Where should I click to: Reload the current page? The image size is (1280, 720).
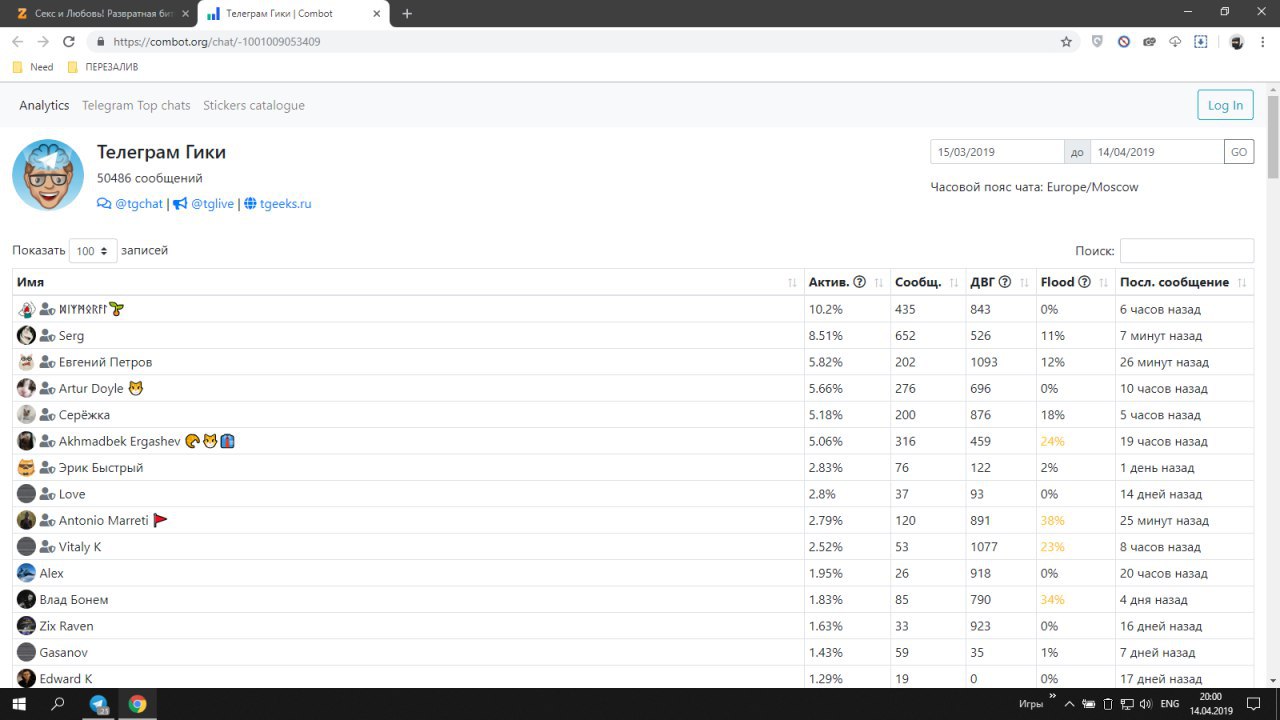tap(69, 42)
